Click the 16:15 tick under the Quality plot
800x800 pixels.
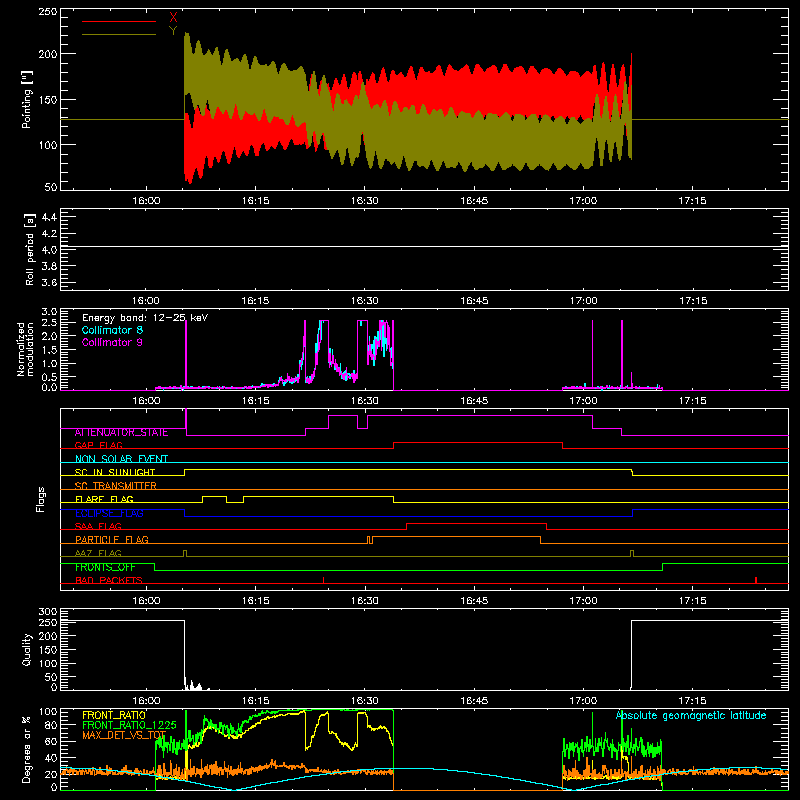coord(255,701)
